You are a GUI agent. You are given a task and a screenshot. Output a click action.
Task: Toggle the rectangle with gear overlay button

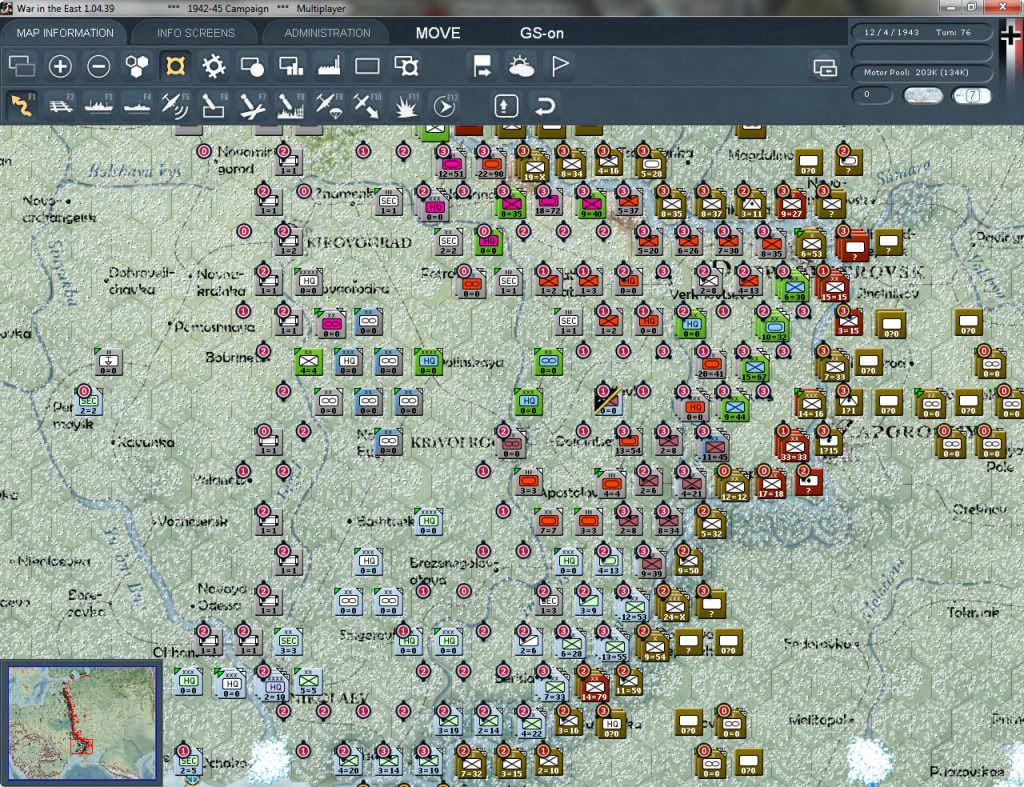tap(406, 66)
